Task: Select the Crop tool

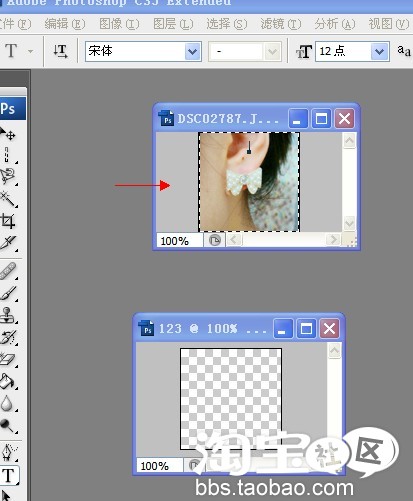Action: coord(7,220)
